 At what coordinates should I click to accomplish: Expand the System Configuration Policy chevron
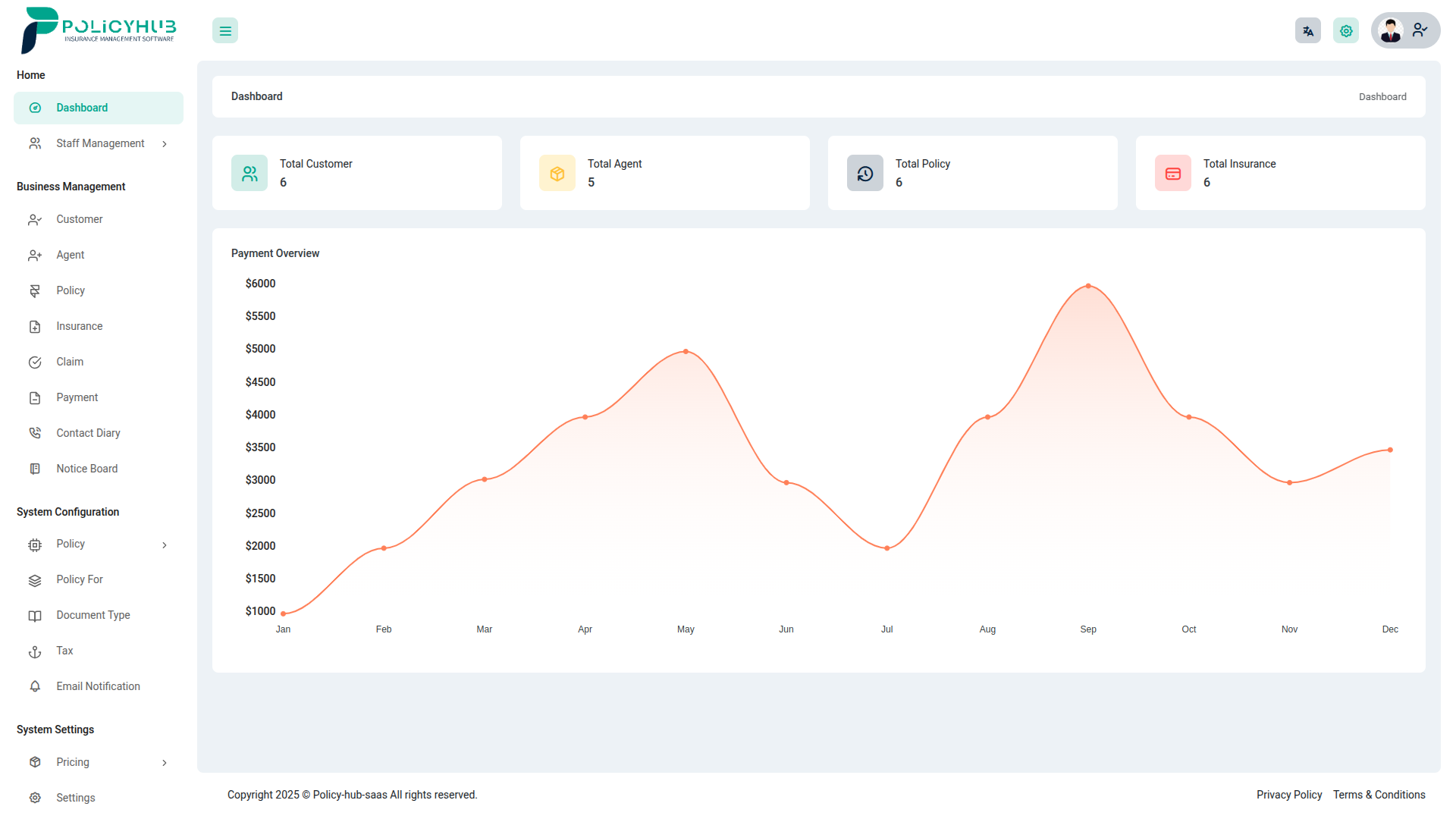pyautogui.click(x=165, y=545)
